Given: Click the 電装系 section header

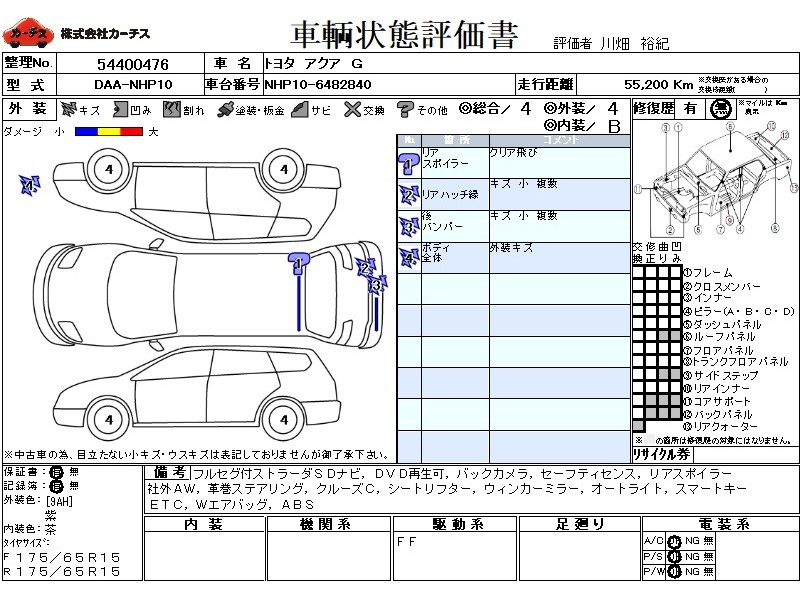Looking at the screenshot, I should 723,524.
